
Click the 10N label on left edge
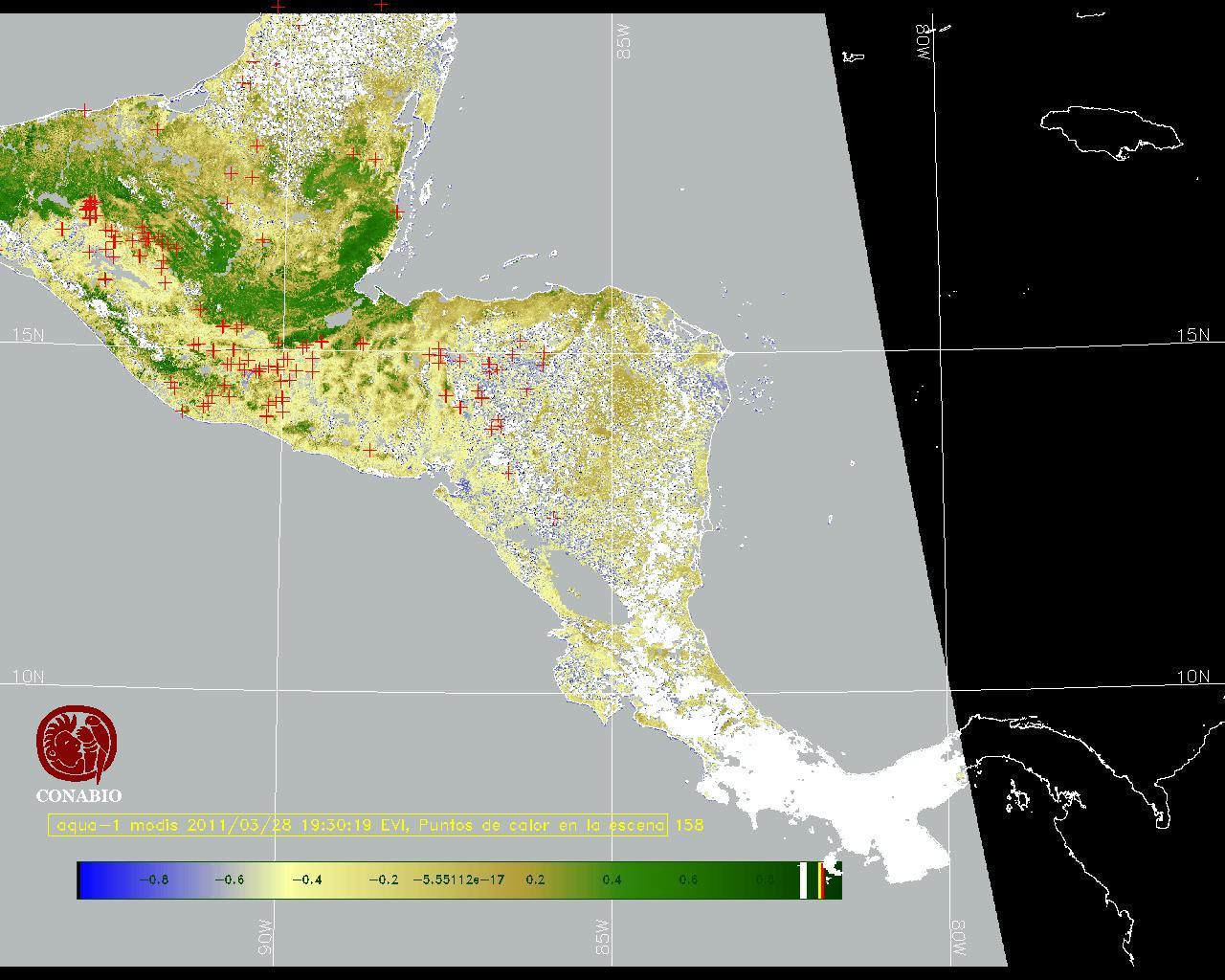click(28, 677)
